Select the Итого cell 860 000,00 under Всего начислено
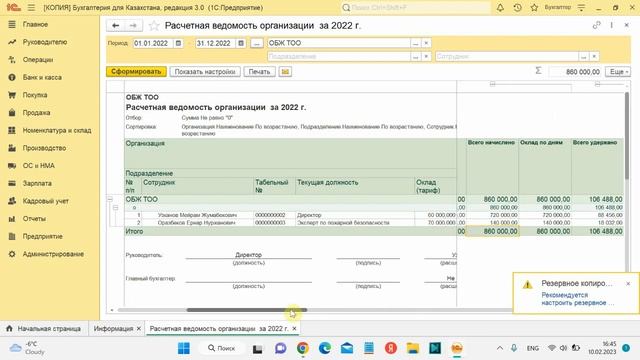 (x=492, y=231)
